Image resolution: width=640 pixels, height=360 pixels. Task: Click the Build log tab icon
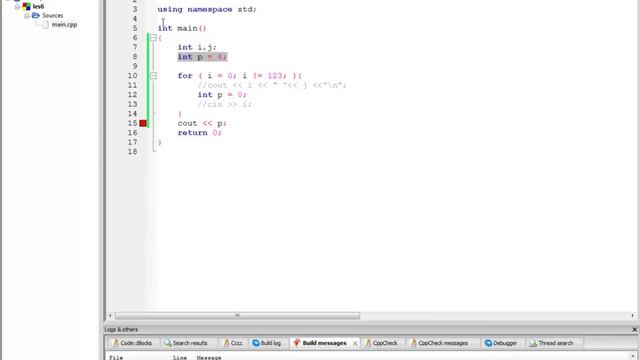pos(256,343)
